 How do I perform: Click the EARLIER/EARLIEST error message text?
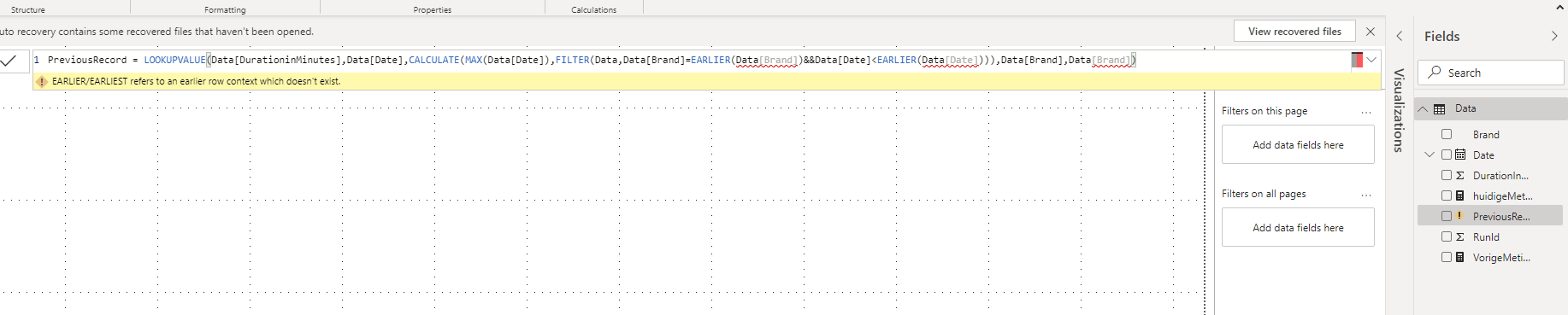(x=196, y=81)
